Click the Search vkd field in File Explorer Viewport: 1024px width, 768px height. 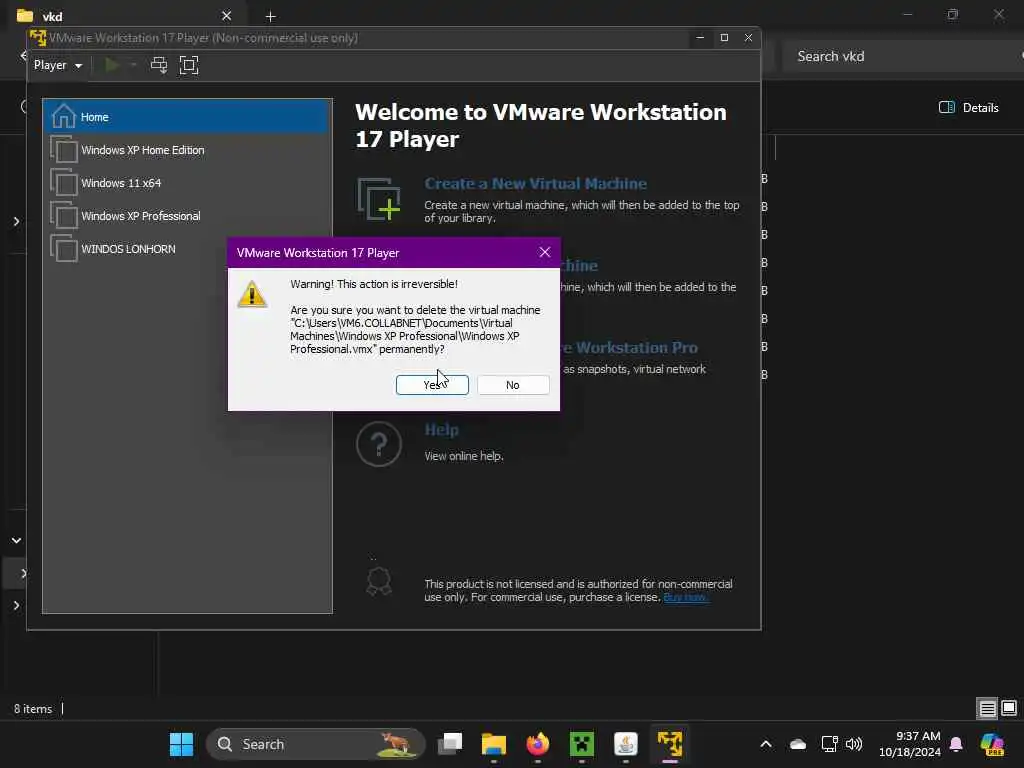click(x=901, y=56)
